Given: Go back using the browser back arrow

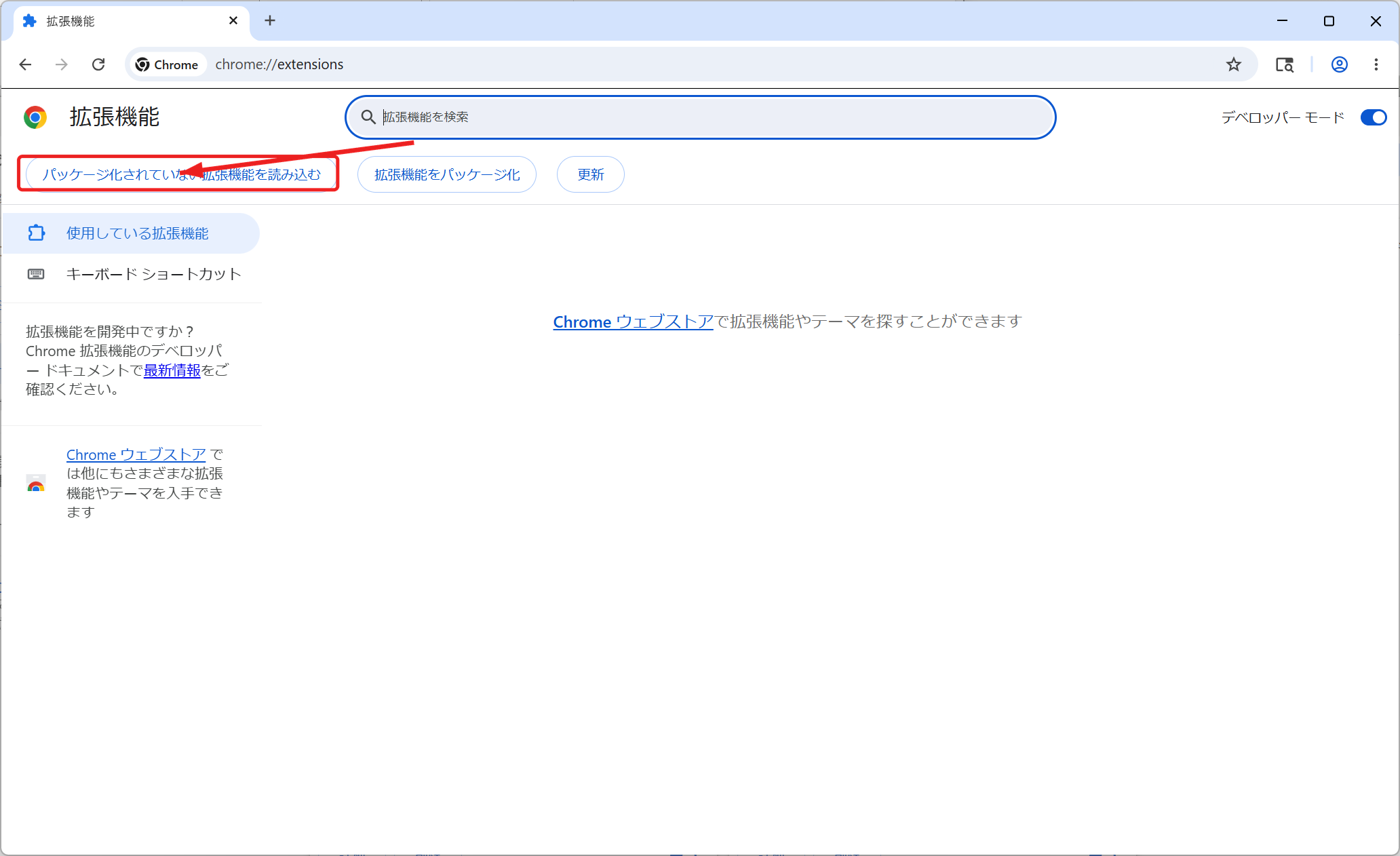Looking at the screenshot, I should 25,64.
